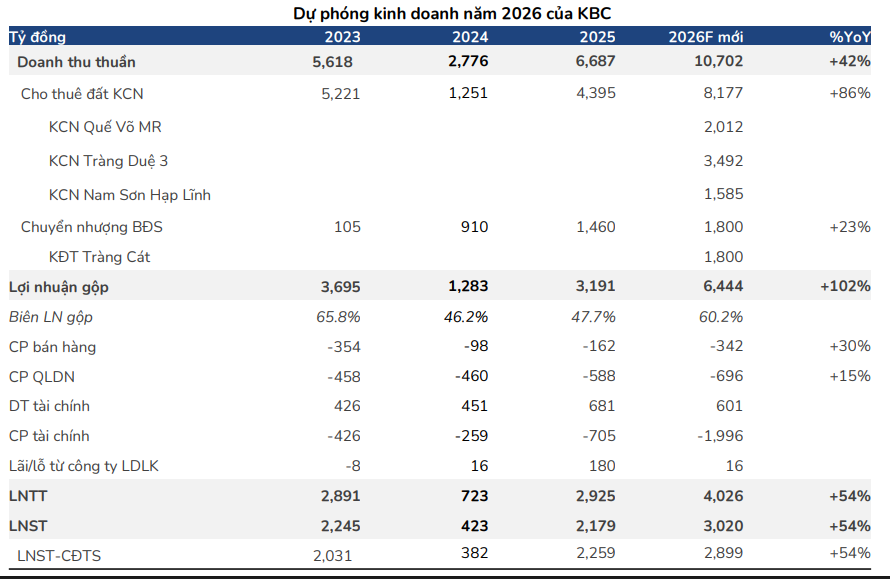This screenshot has width=890, height=579.
Task: Select the '2024' column header
Action: pyautogui.click(x=470, y=36)
